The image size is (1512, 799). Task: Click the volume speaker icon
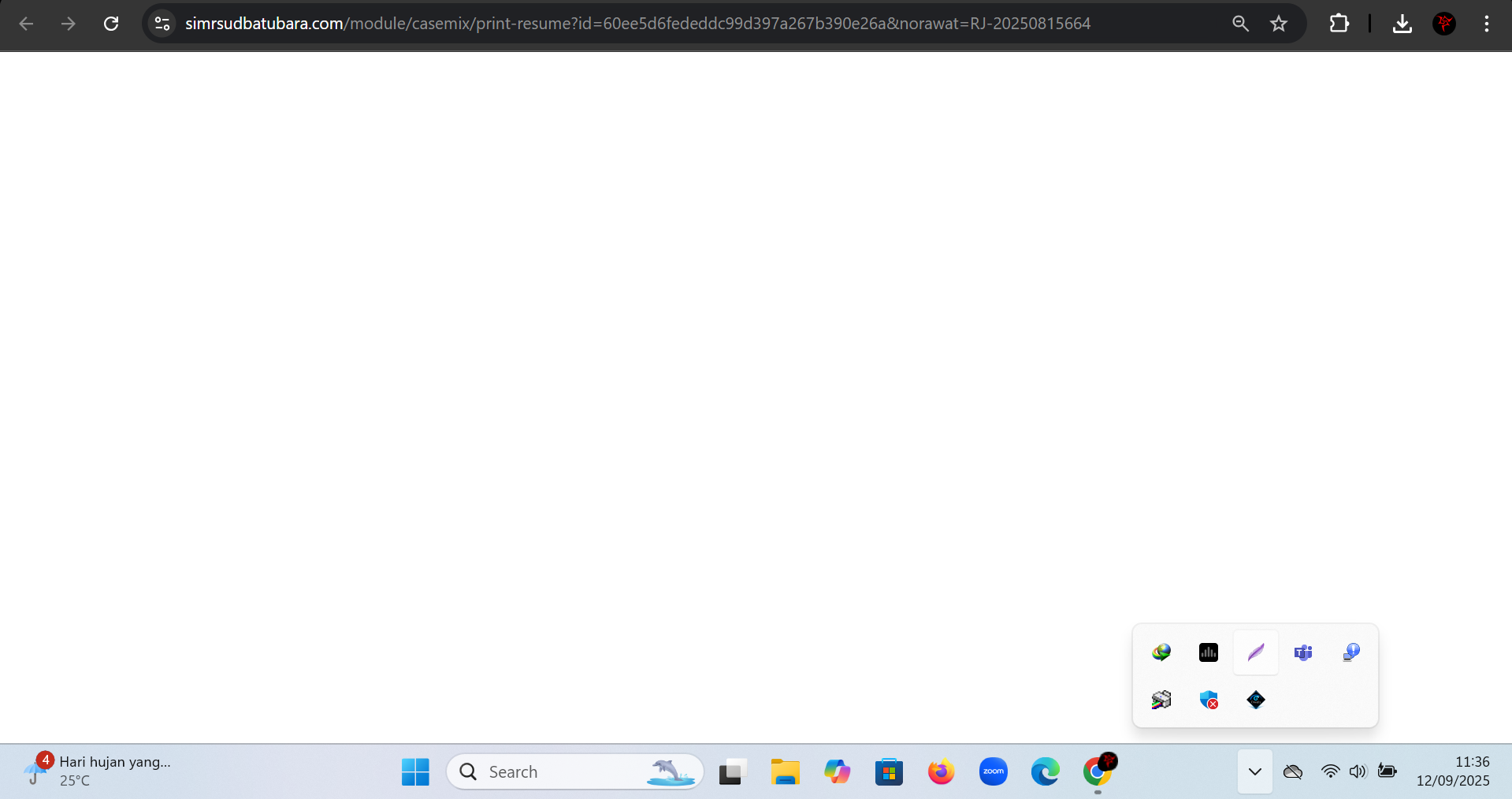tap(1358, 771)
